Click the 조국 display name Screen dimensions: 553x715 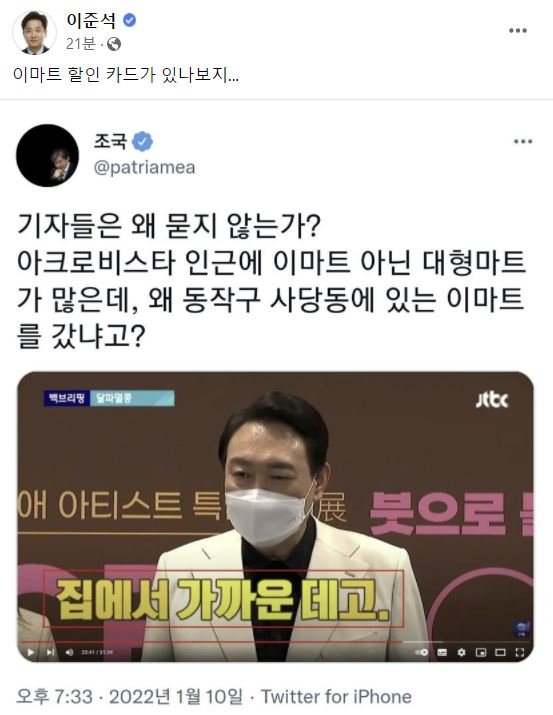[x=110, y=141]
